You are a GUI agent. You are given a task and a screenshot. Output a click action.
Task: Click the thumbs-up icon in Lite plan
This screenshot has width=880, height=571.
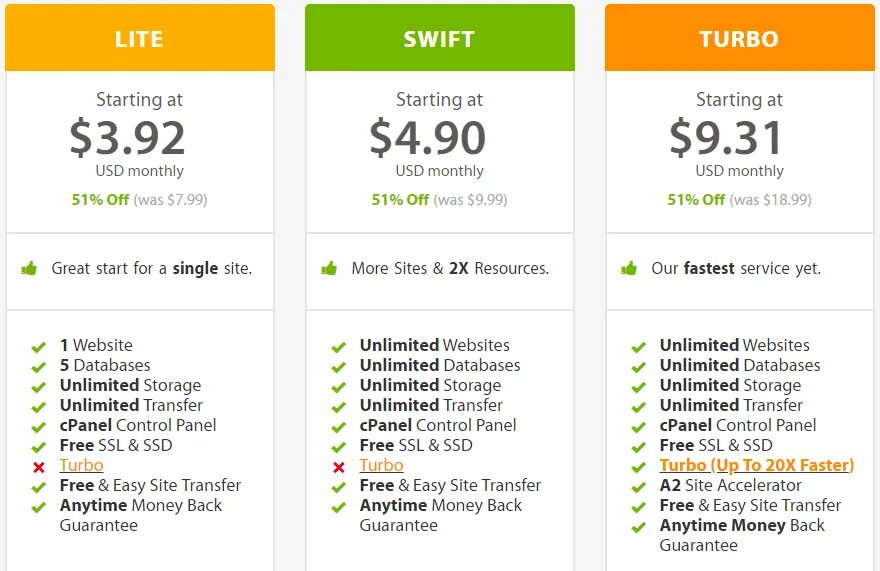29,269
